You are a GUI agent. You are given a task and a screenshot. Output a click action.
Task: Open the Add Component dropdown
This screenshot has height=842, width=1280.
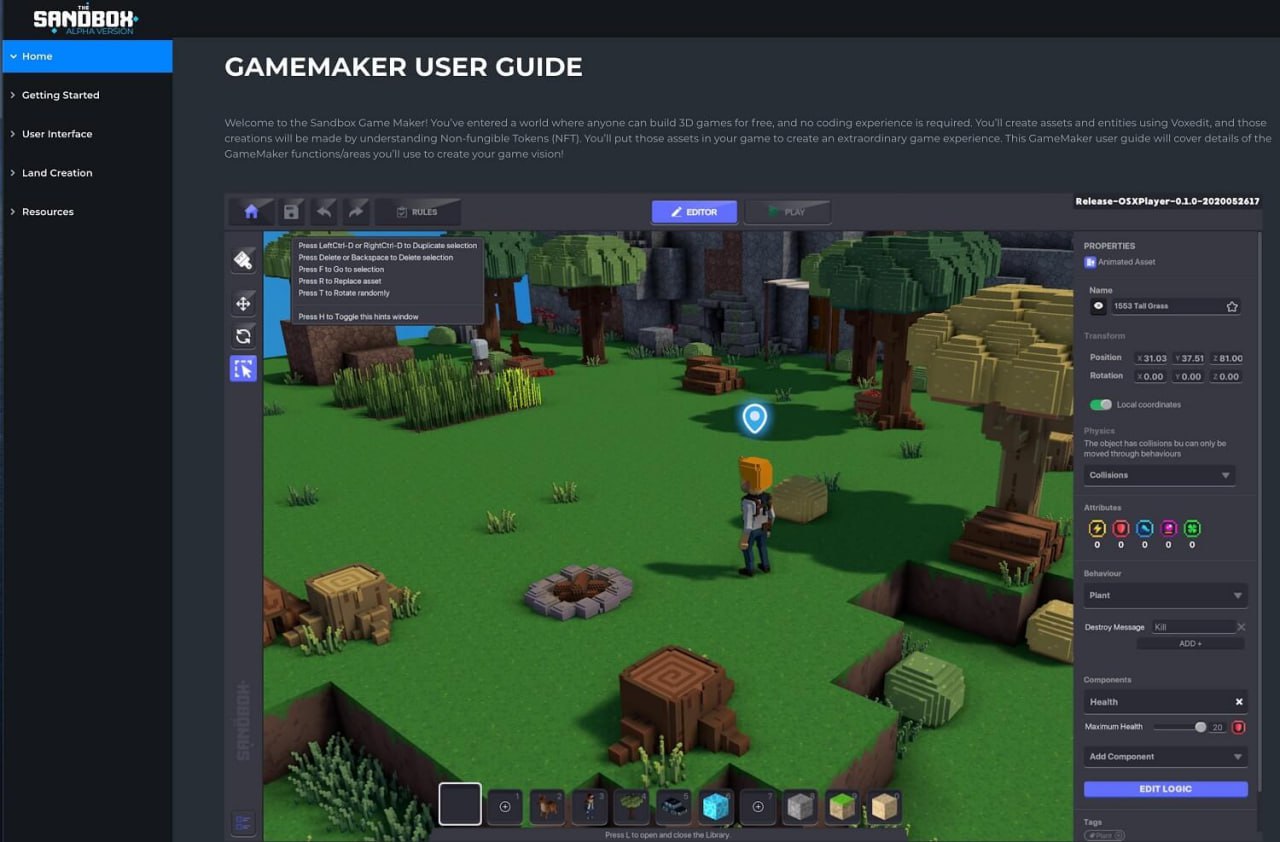pos(1165,757)
